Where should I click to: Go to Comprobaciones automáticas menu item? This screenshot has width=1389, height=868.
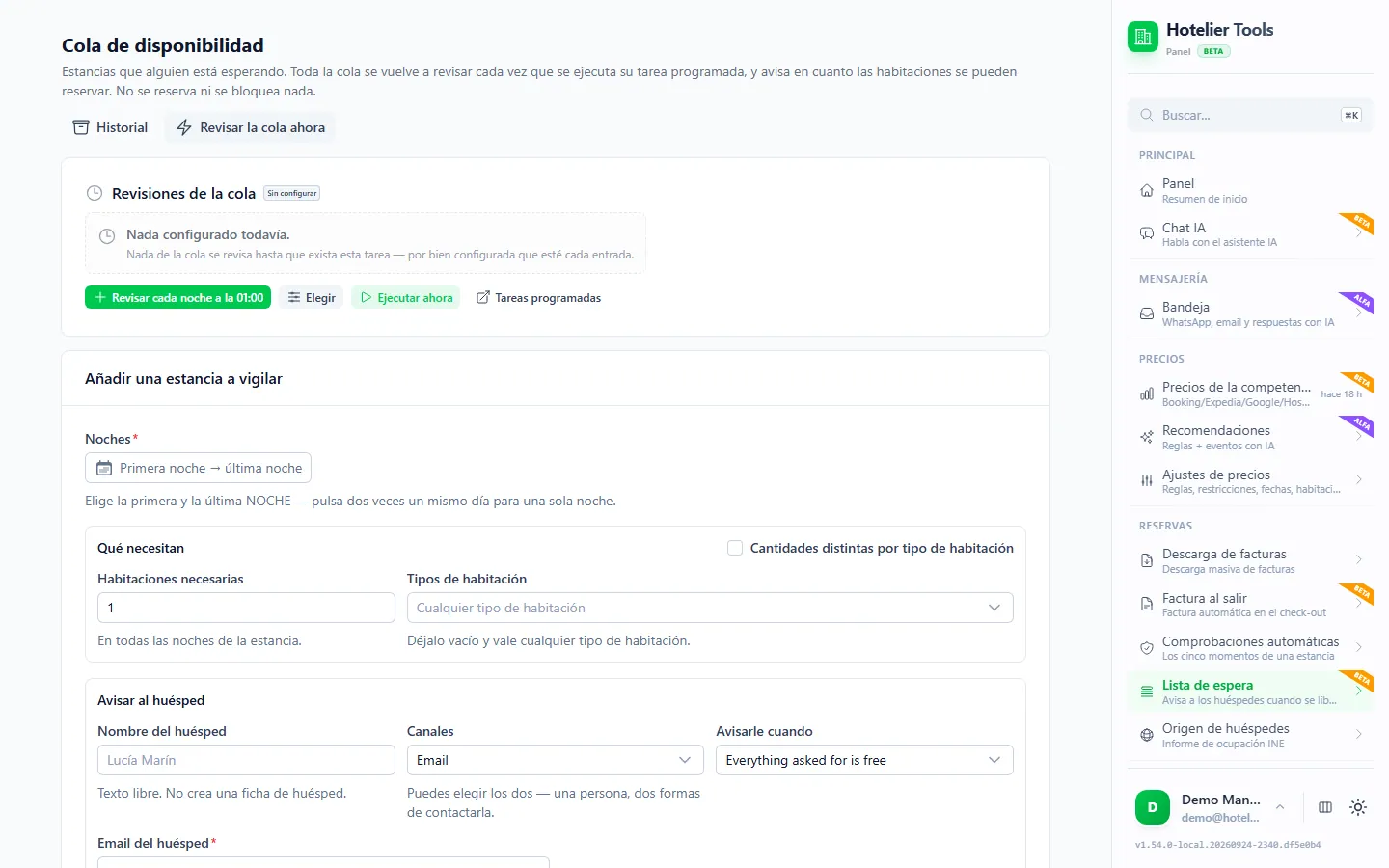click(1250, 648)
